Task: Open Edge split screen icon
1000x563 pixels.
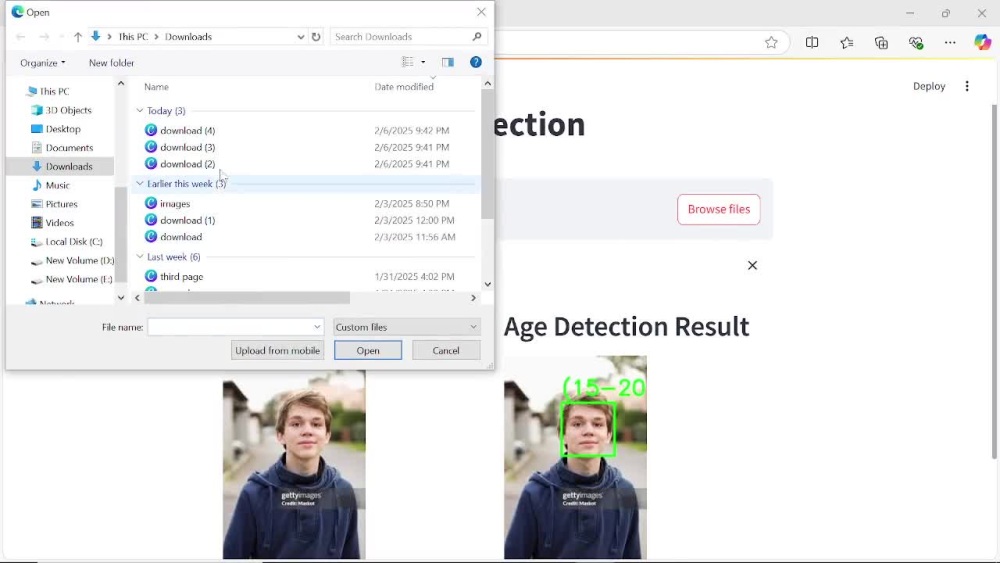Action: pos(812,43)
